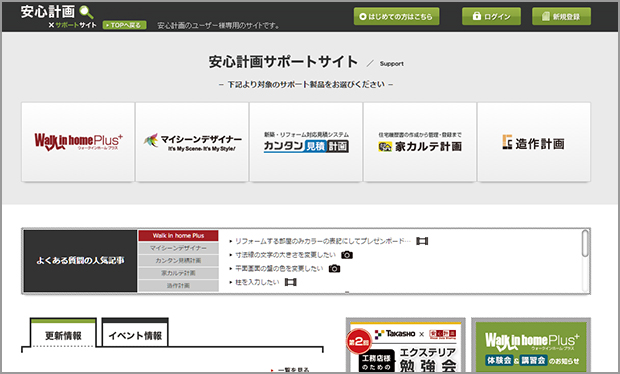Screen dimensions: 620x374
Task: Click the film icon beside リフォームする部屋 article
Action: tap(422, 241)
